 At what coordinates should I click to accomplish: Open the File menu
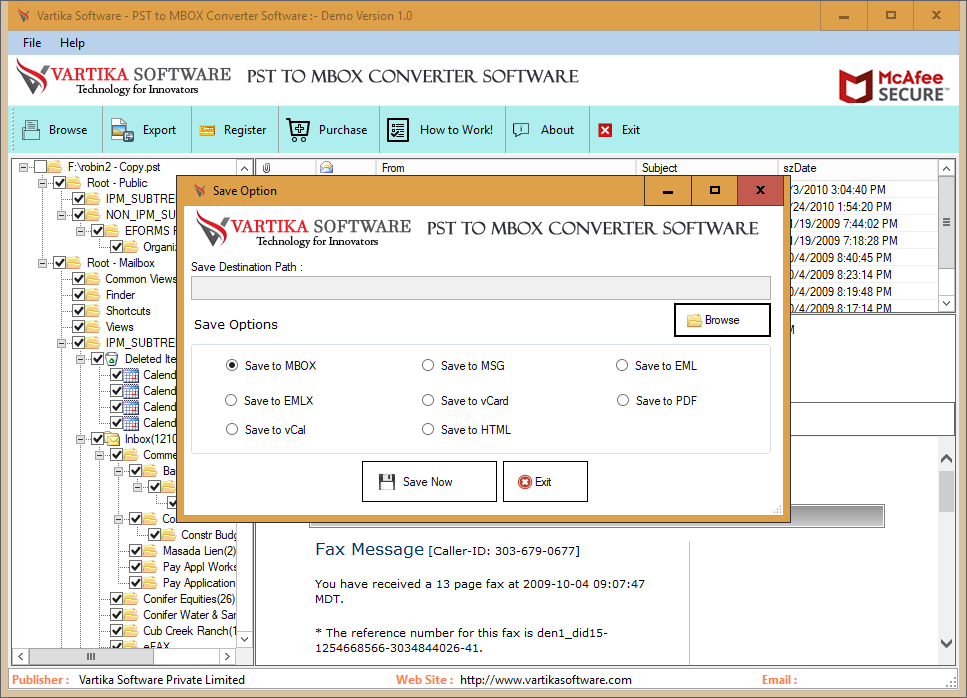(x=32, y=43)
